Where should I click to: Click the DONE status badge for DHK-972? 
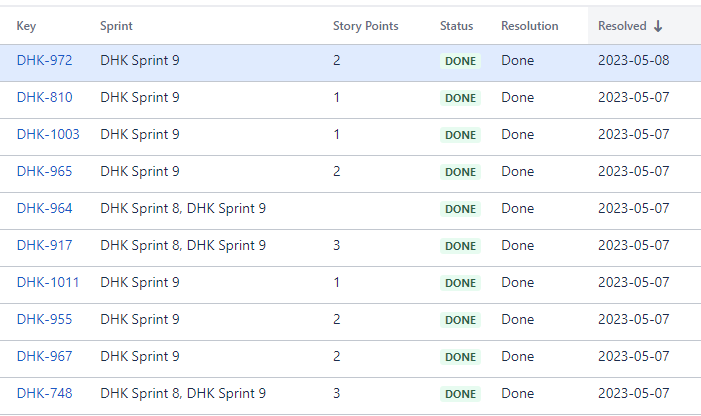[x=460, y=61]
